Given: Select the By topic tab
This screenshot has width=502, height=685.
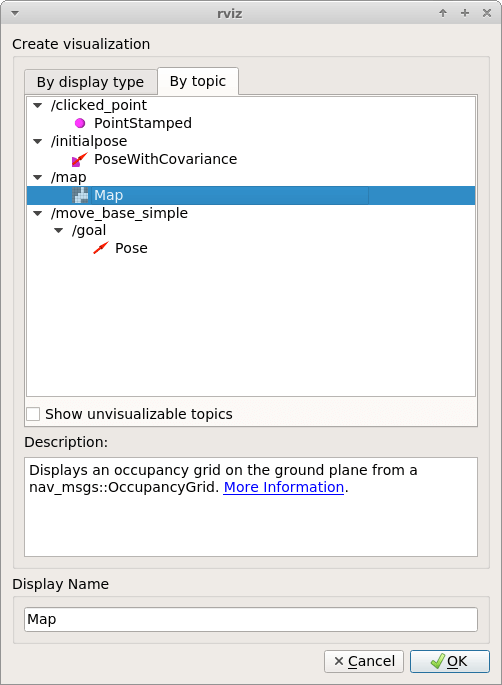Looking at the screenshot, I should (198, 81).
